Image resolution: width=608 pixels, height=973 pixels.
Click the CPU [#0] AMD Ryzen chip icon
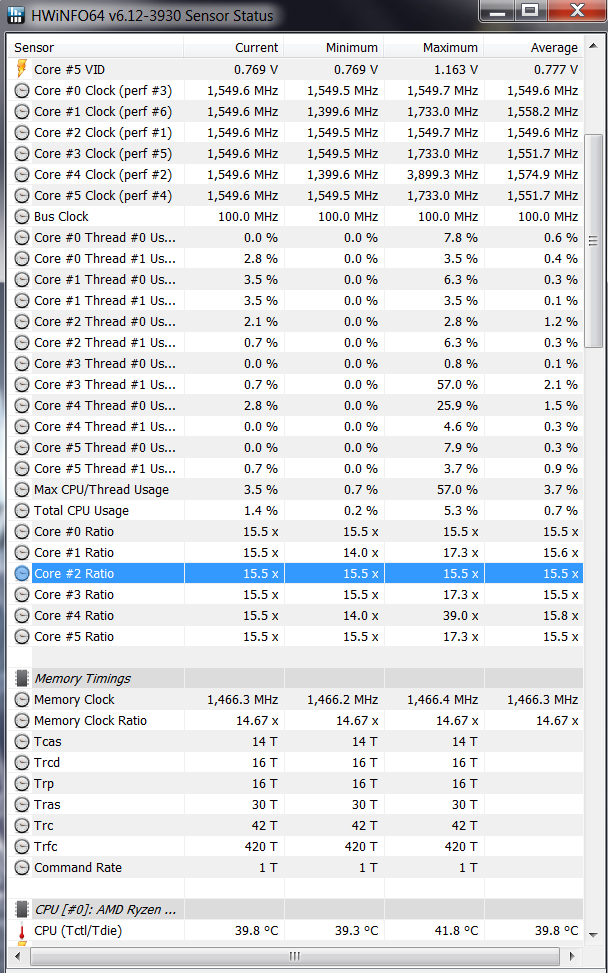[x=22, y=909]
